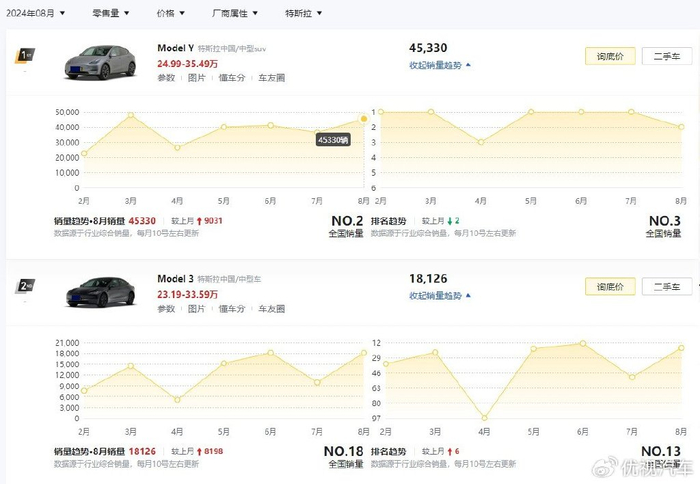
Task: Open the Model 3 car thumbnail
Action: pyautogui.click(x=100, y=292)
